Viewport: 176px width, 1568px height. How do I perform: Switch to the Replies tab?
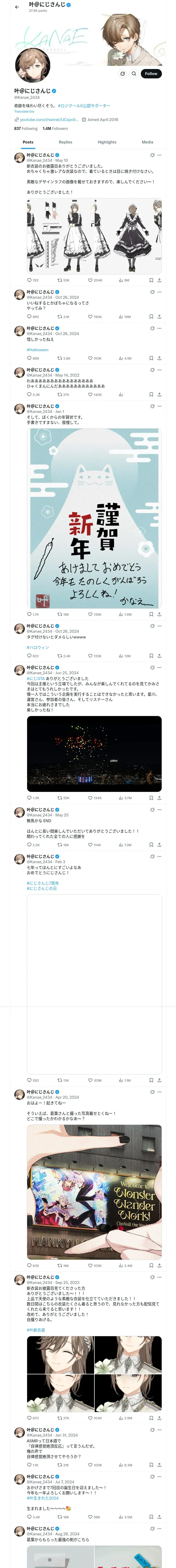[65, 142]
